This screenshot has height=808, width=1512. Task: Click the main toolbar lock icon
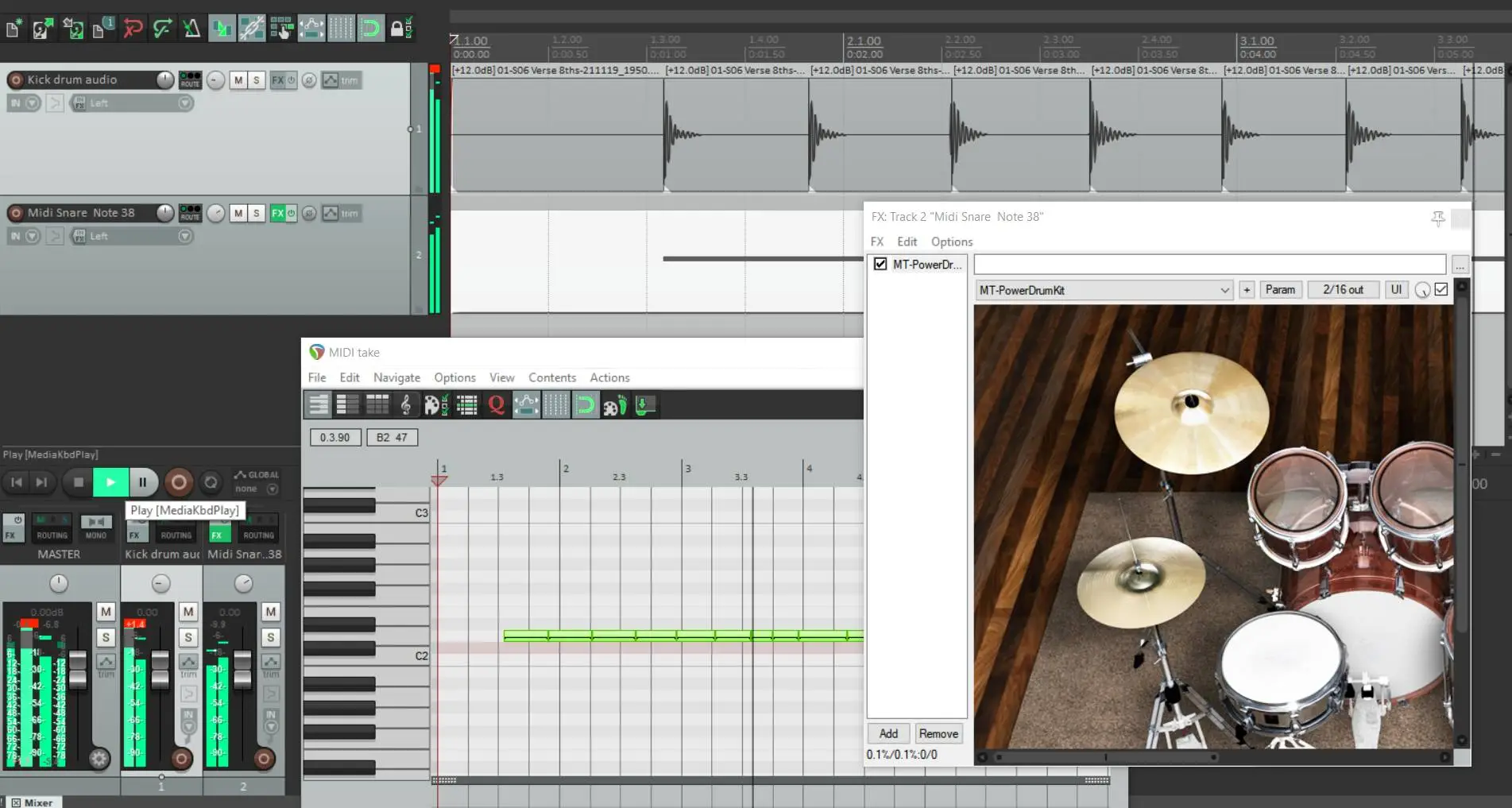(396, 29)
